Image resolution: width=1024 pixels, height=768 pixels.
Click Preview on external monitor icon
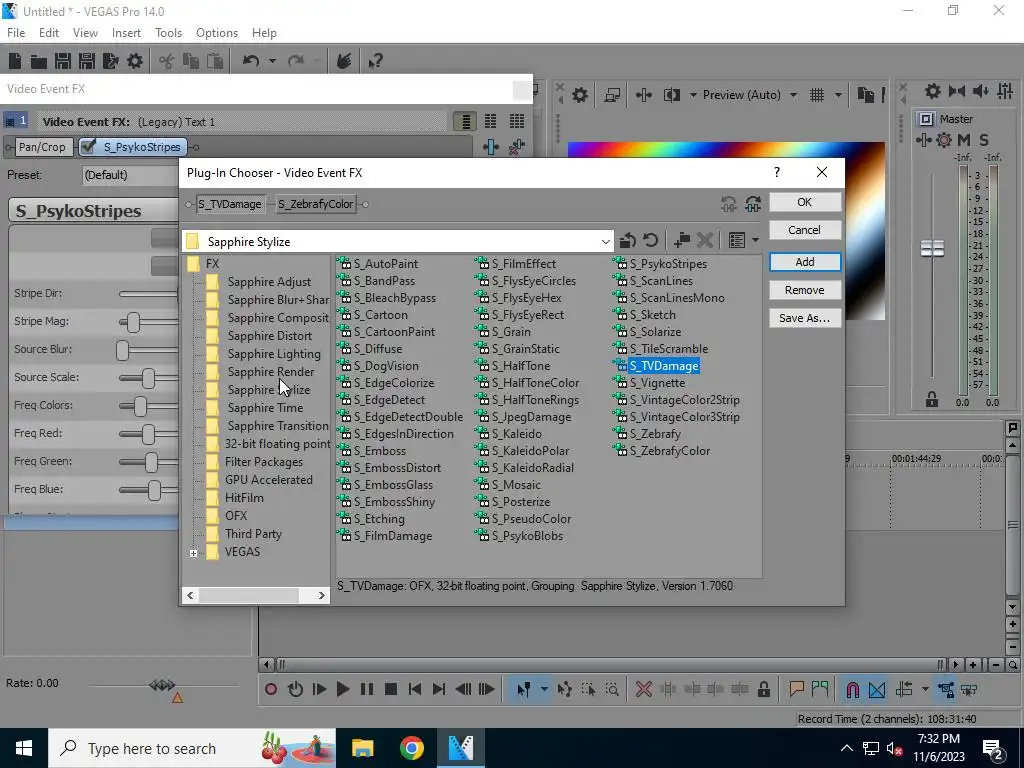[612, 95]
